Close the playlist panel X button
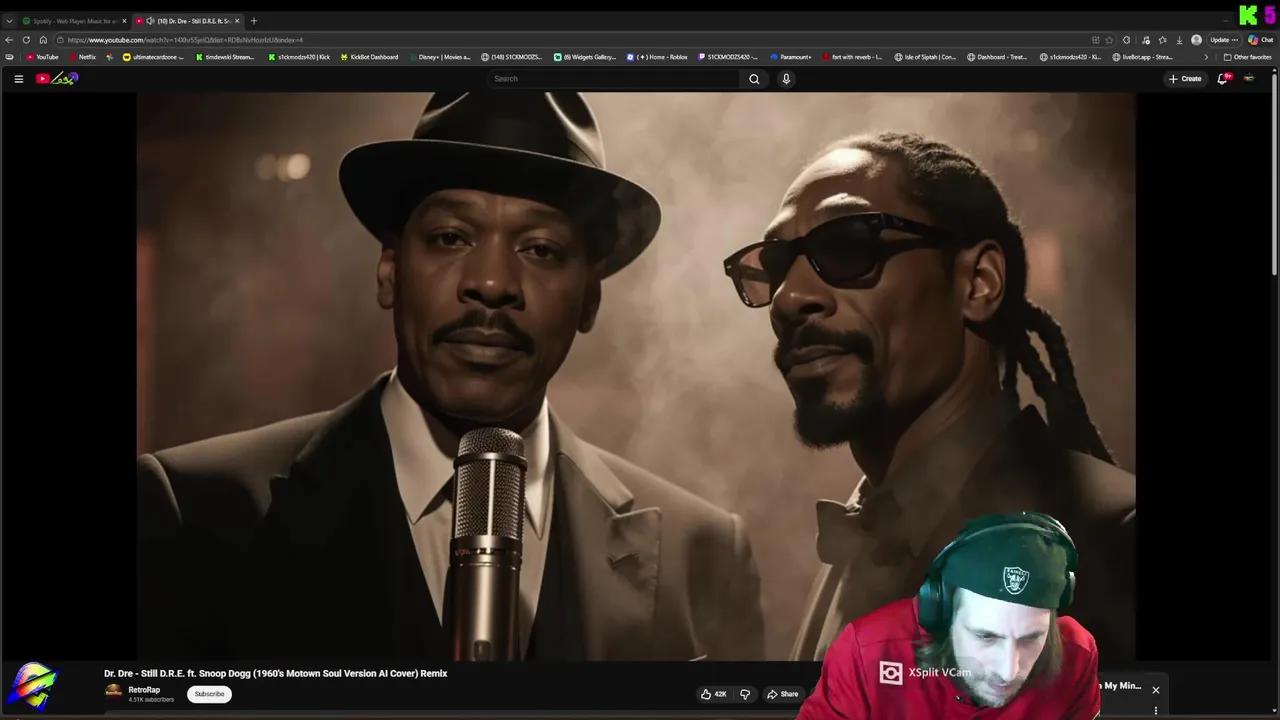 (1155, 690)
